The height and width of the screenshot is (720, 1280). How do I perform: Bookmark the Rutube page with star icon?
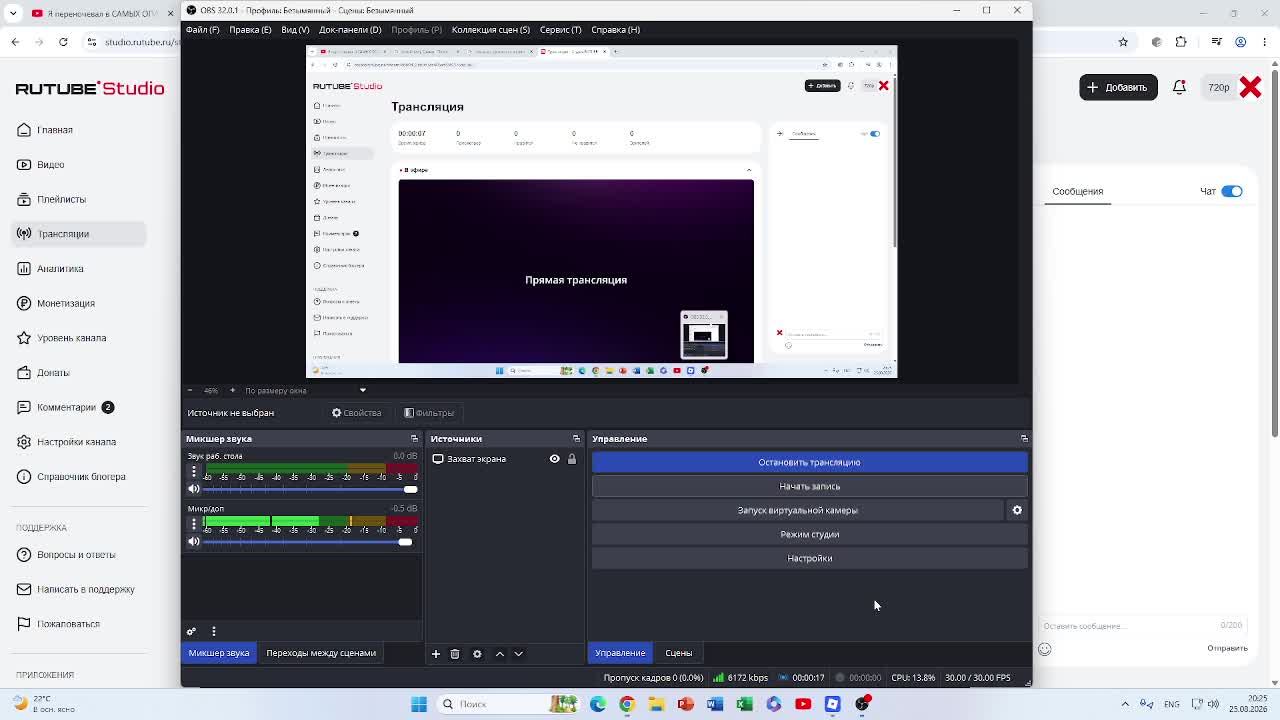tap(1123, 42)
